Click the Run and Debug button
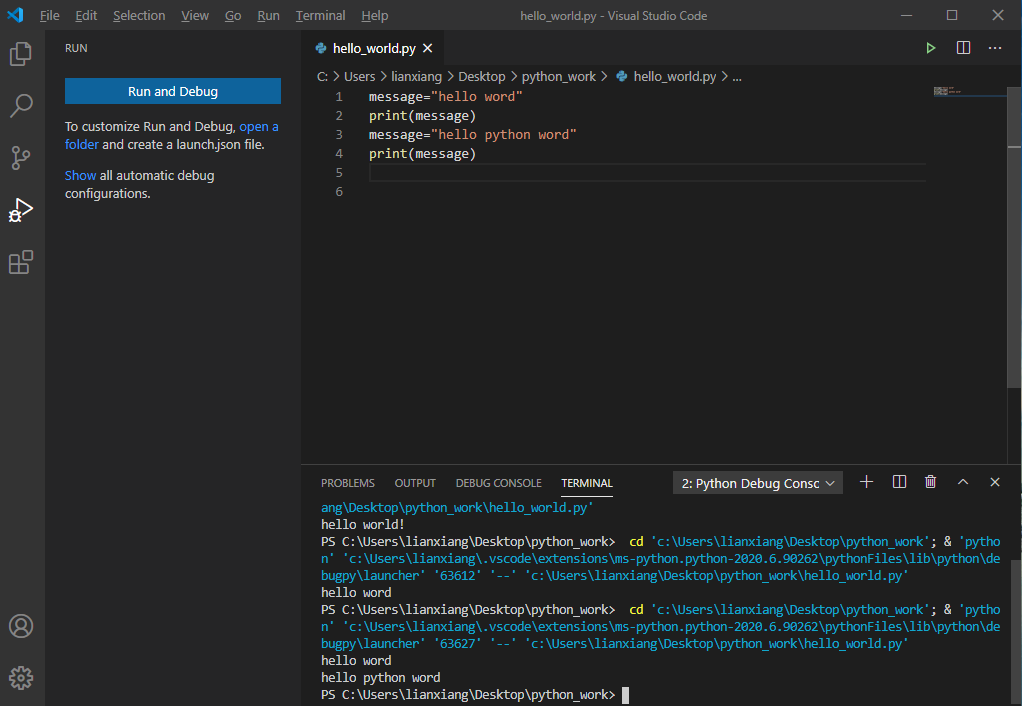This screenshot has width=1022, height=706. pos(173,91)
